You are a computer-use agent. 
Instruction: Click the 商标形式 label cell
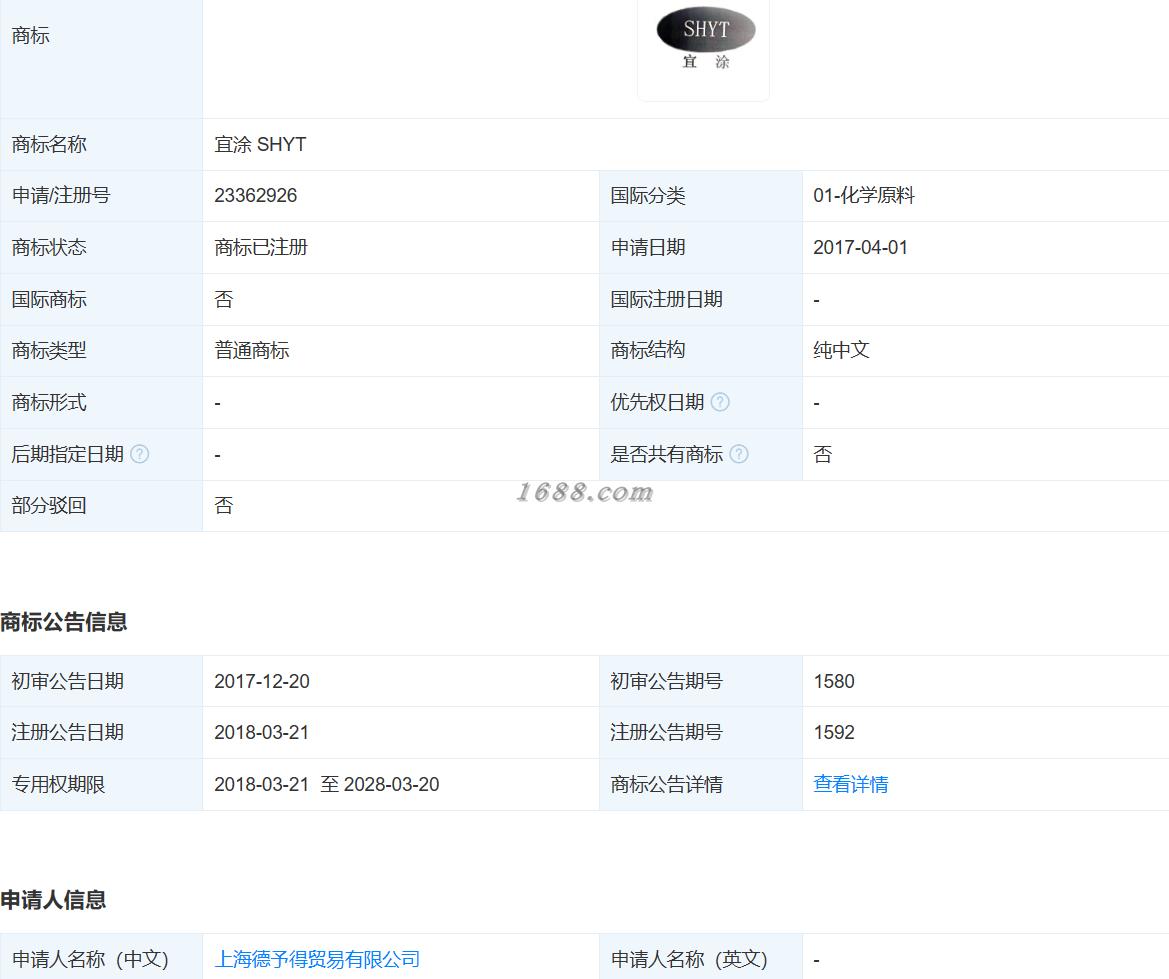pos(101,403)
